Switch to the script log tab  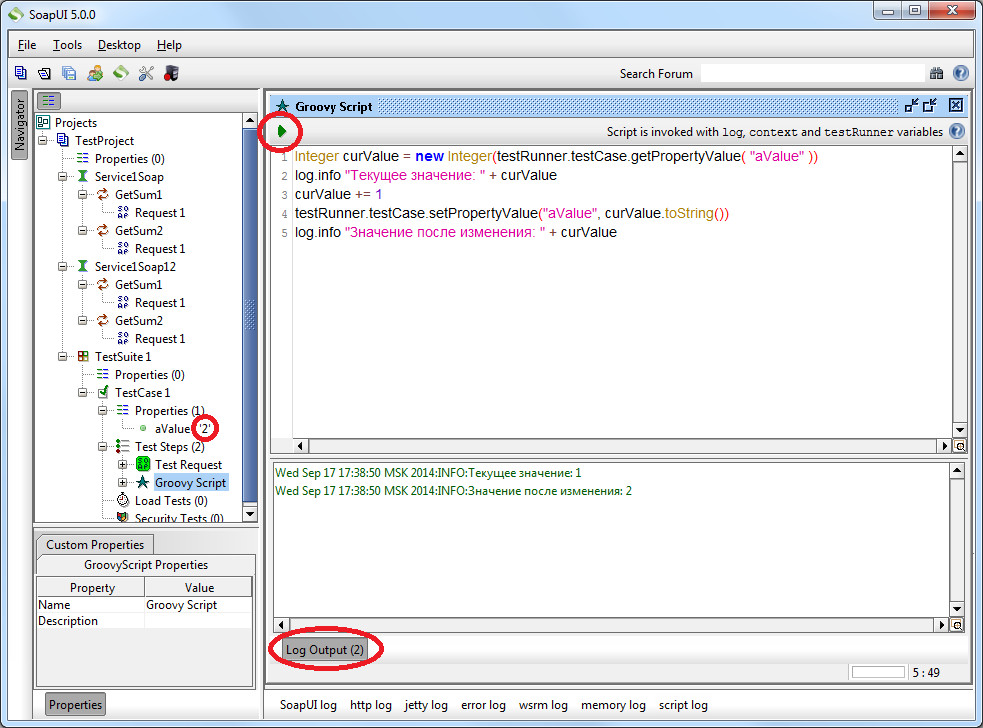point(683,705)
